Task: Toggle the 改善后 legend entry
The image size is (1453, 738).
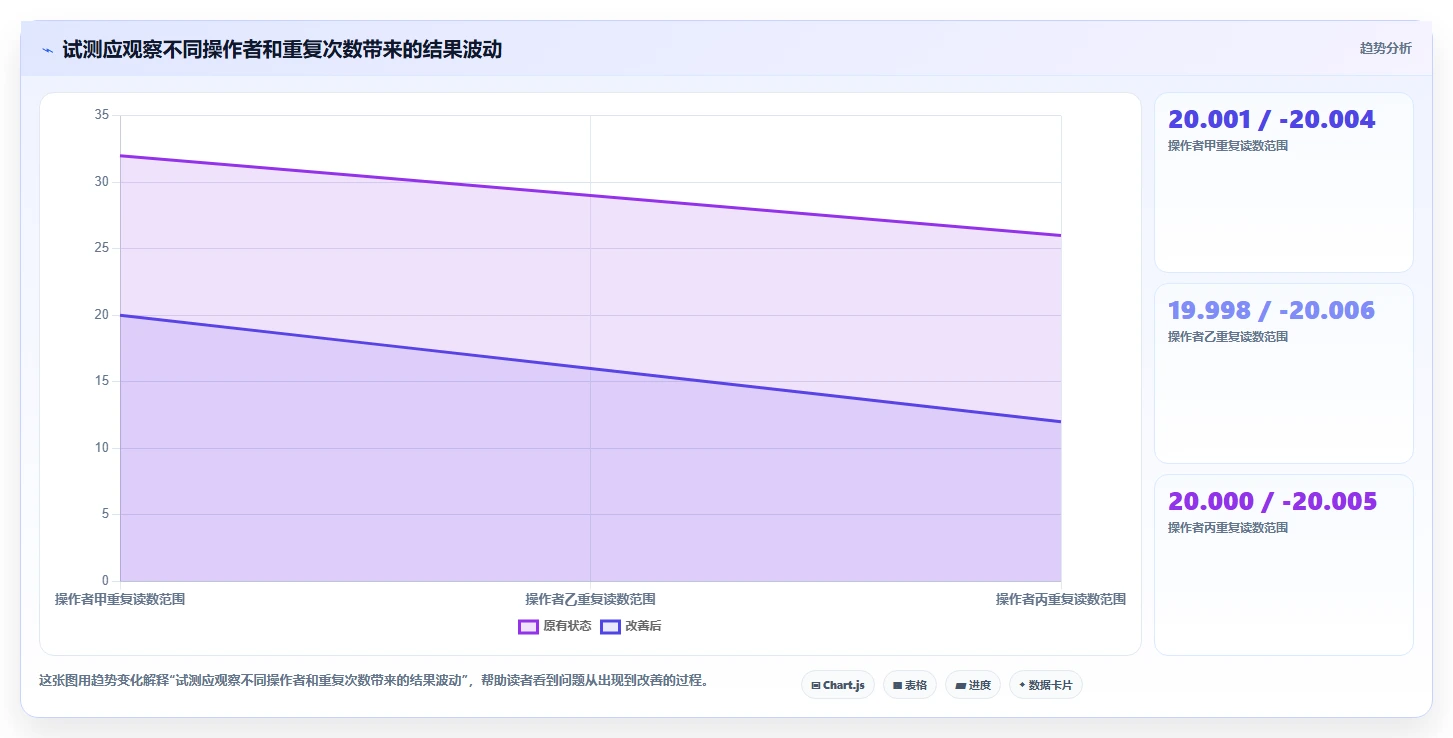Action: click(x=631, y=626)
